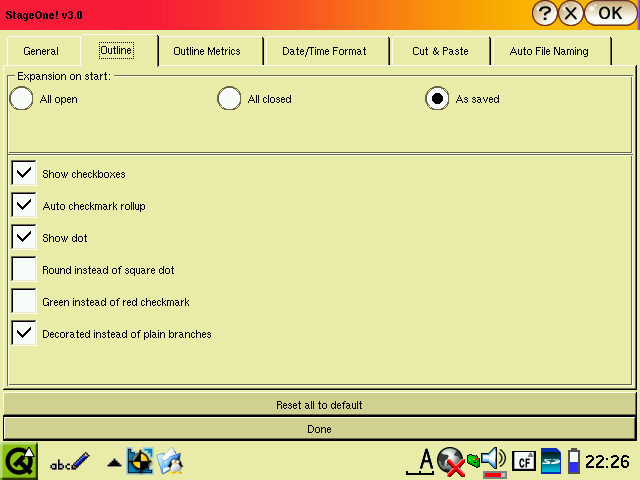The width and height of the screenshot is (640, 480).
Task: Open the Cut & Paste tab
Action: (x=440, y=51)
